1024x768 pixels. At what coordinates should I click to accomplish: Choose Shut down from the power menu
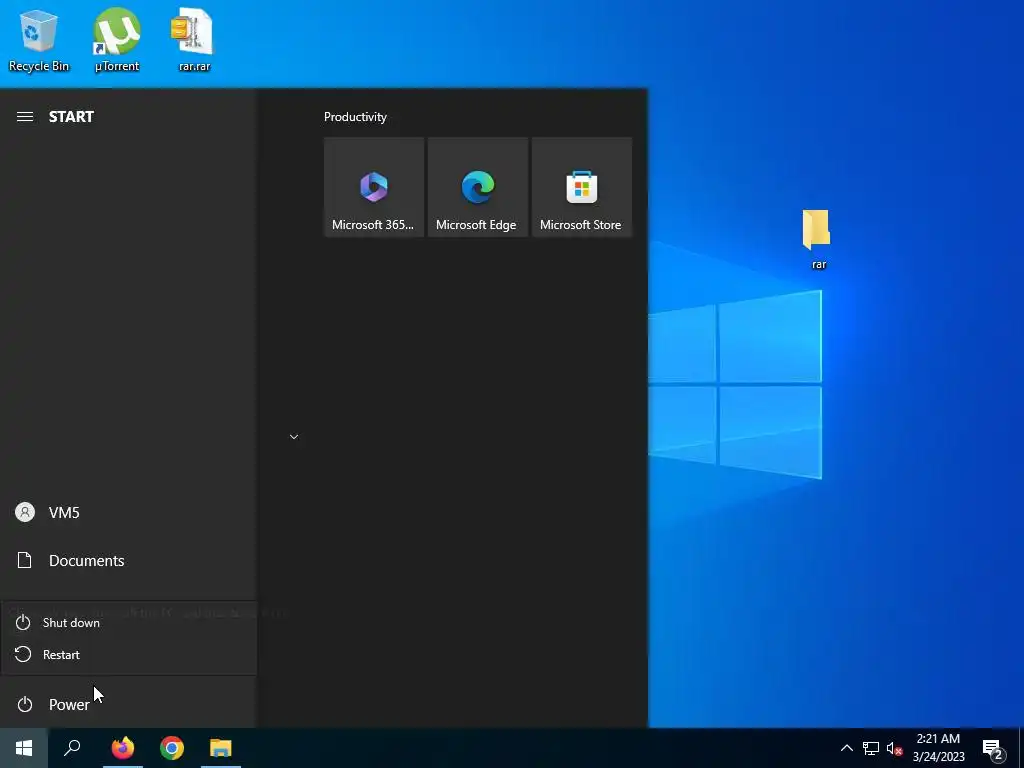(128, 622)
